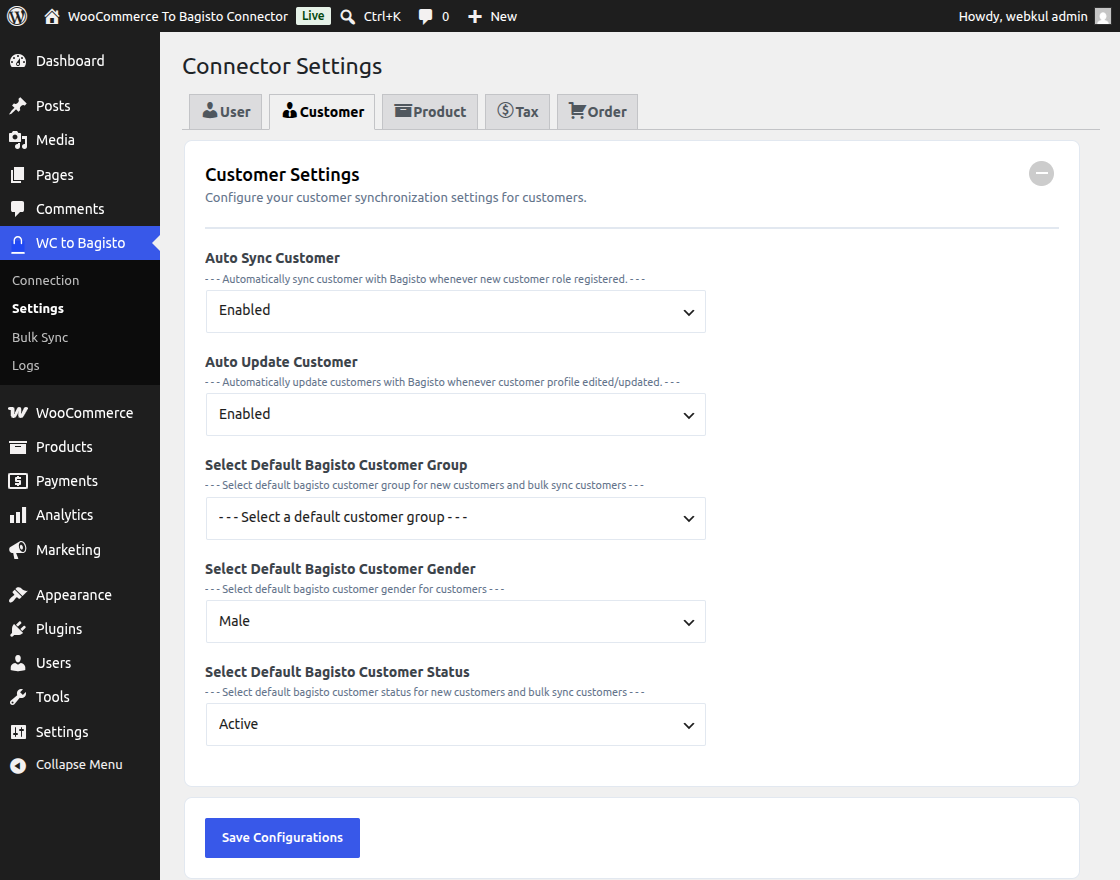Open the Connection submenu item
This screenshot has height=880, width=1120.
click(46, 281)
